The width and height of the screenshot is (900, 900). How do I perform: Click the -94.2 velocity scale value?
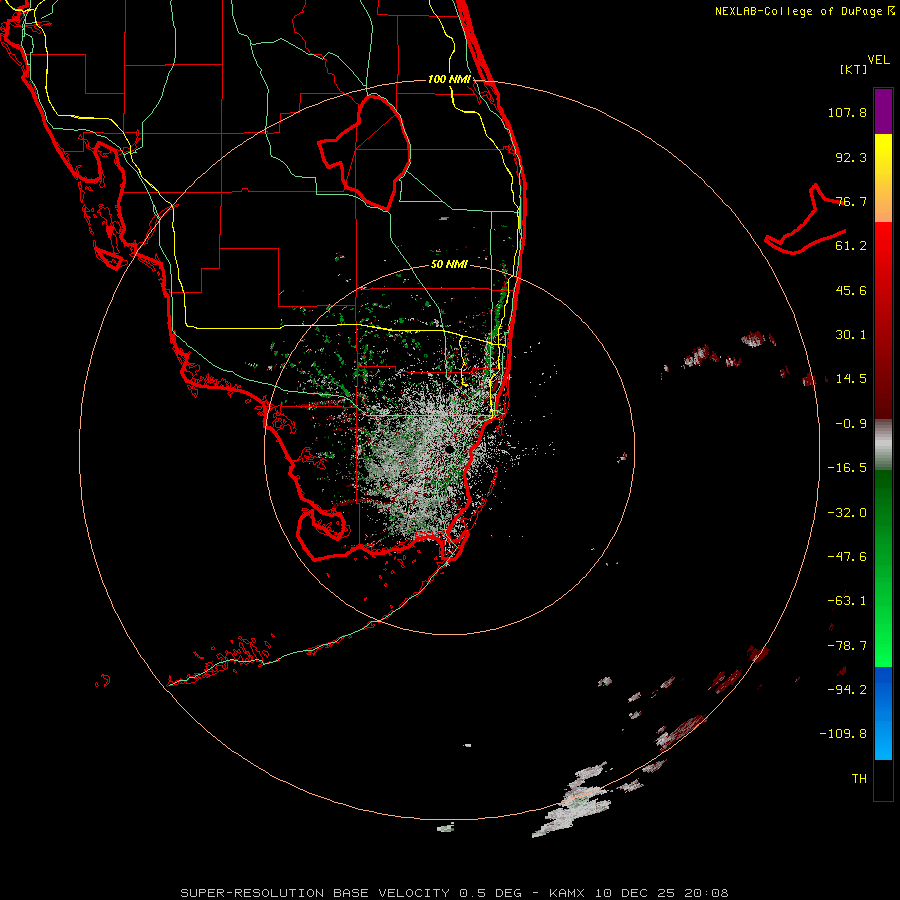coord(847,689)
